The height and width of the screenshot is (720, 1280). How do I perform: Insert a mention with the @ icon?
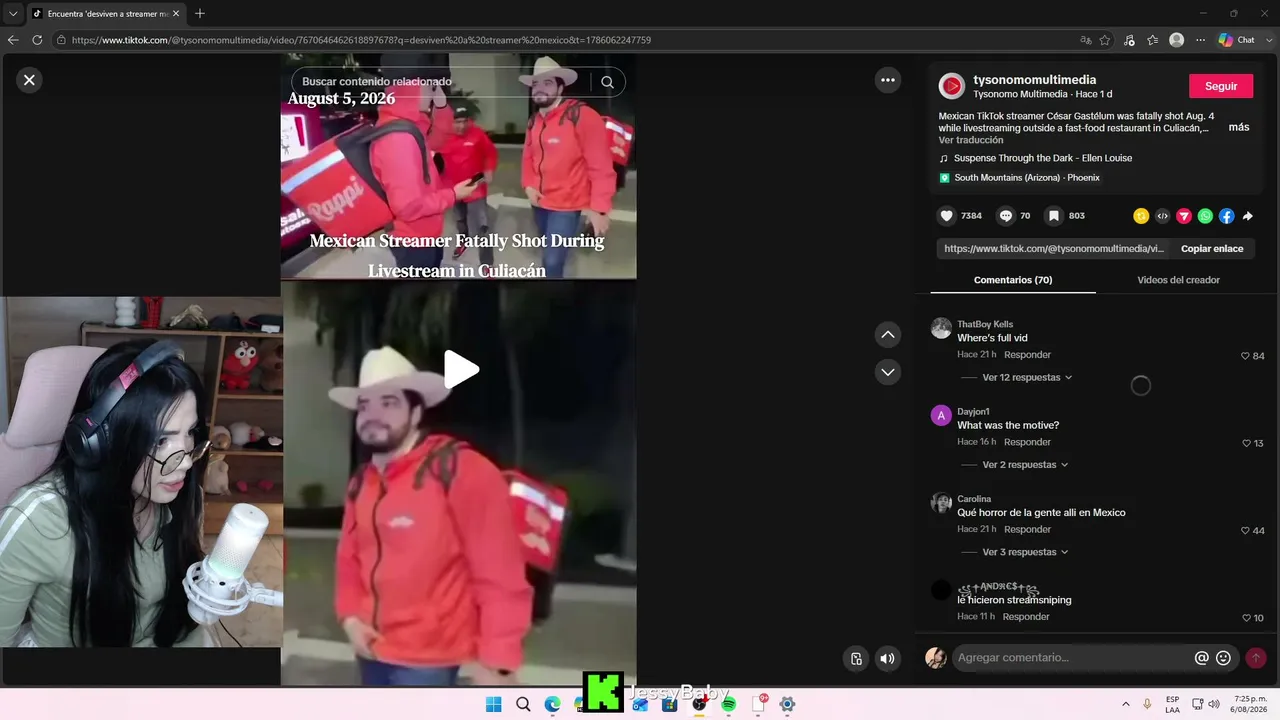[x=1202, y=658]
